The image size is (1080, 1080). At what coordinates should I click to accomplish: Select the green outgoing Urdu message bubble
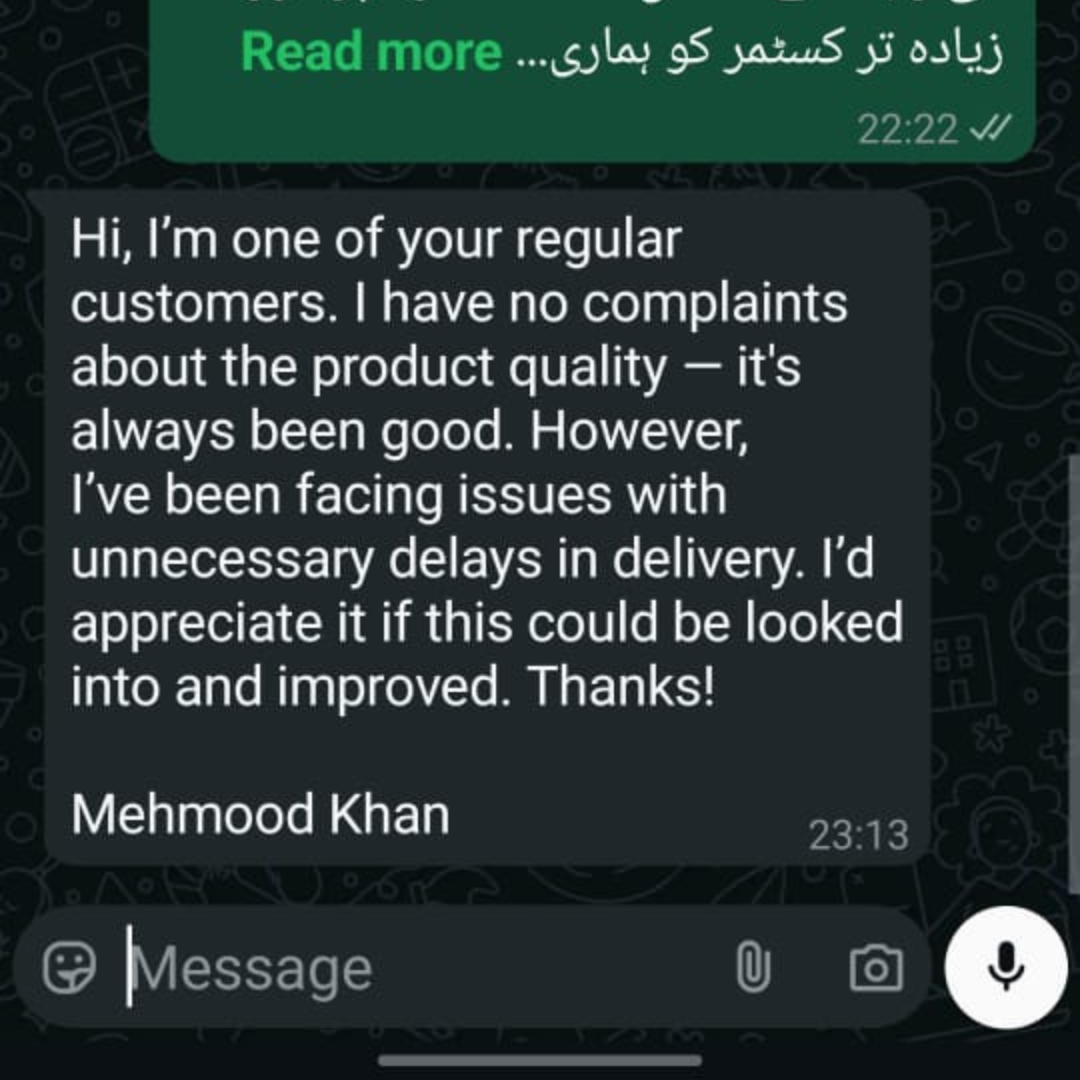click(592, 81)
